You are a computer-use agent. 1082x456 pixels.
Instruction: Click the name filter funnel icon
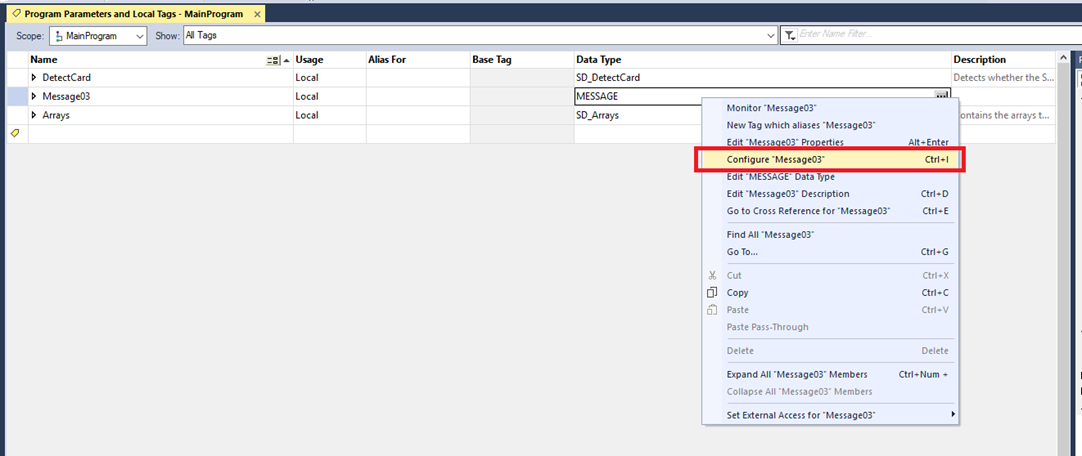789,35
